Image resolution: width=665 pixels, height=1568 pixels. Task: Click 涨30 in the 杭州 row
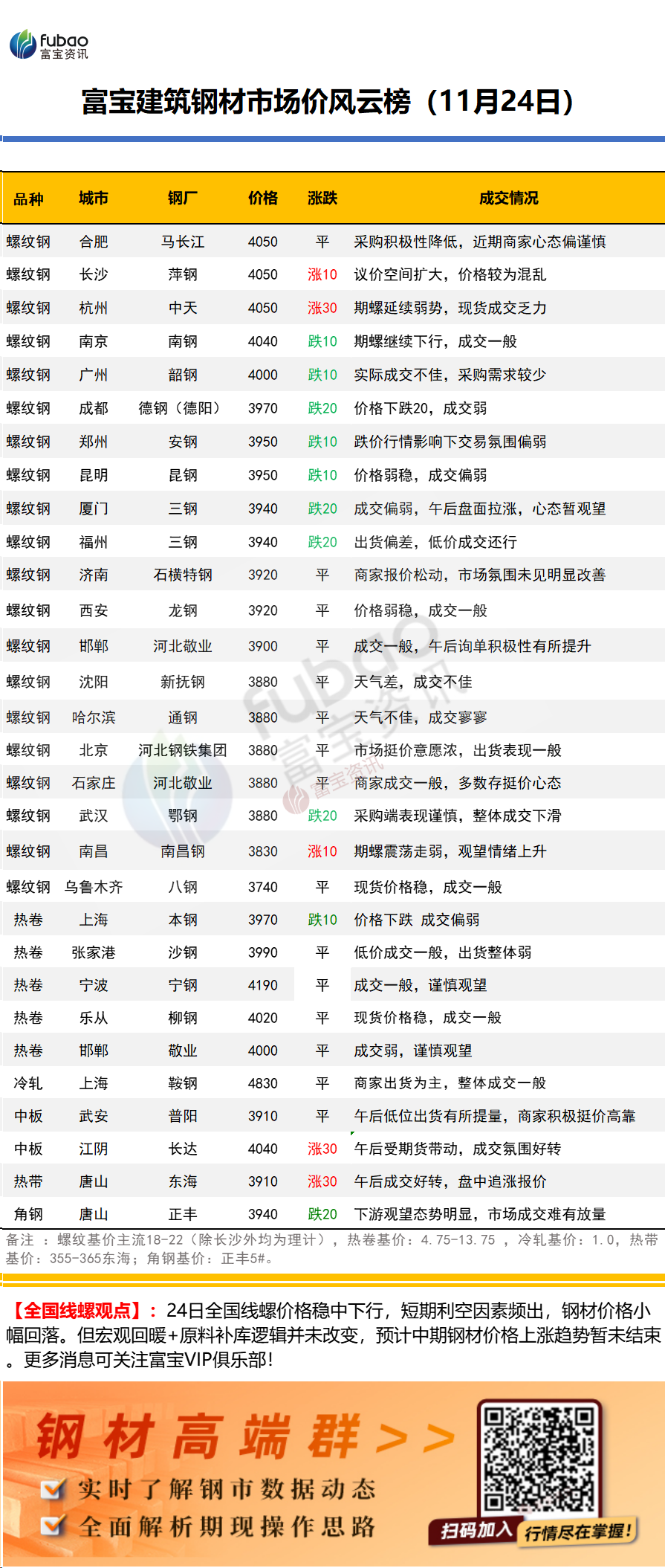point(322,308)
